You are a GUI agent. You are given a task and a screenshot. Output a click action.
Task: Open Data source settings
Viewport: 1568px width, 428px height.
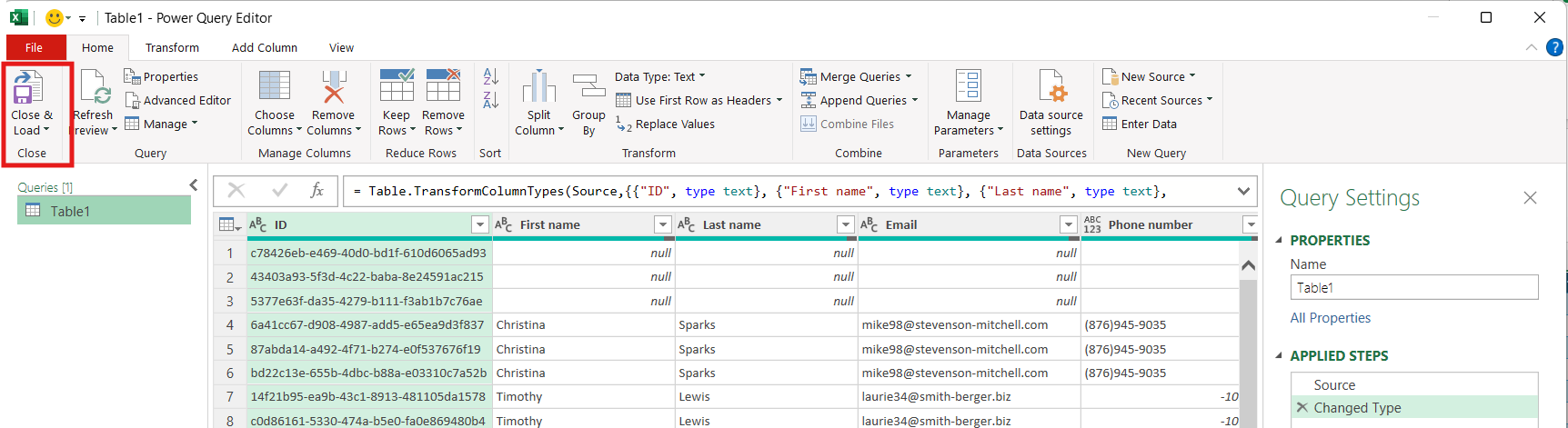tap(1050, 88)
